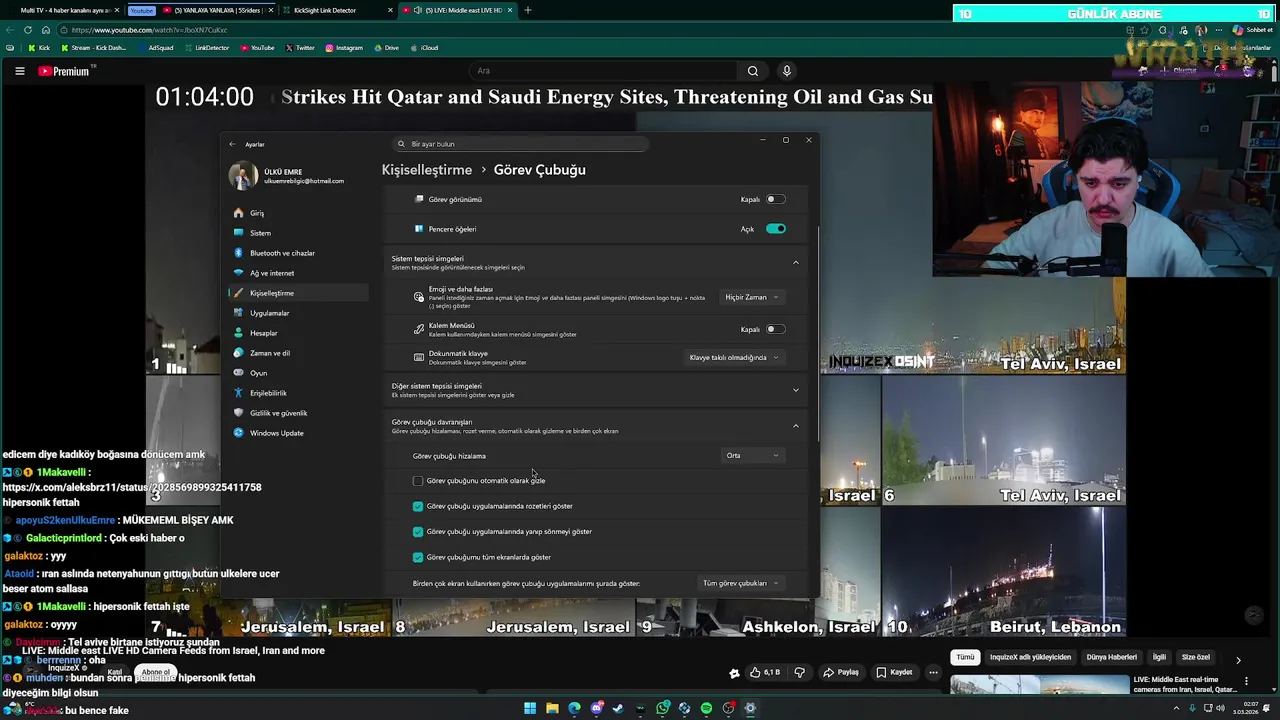This screenshot has height=720, width=1280.
Task: Open Erişilebilirlik settings section
Action: click(298, 393)
